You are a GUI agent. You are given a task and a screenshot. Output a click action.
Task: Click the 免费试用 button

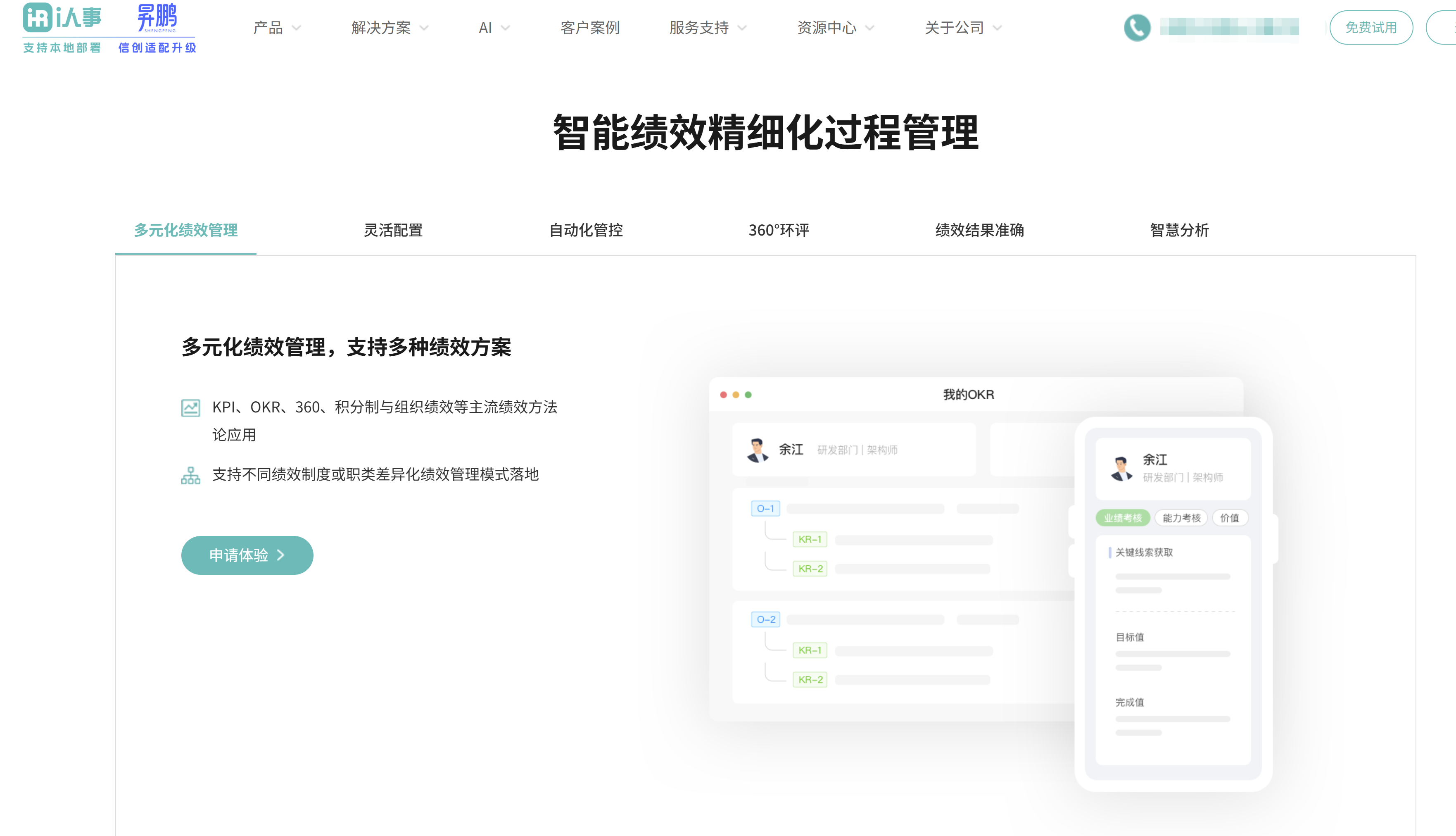(1371, 26)
